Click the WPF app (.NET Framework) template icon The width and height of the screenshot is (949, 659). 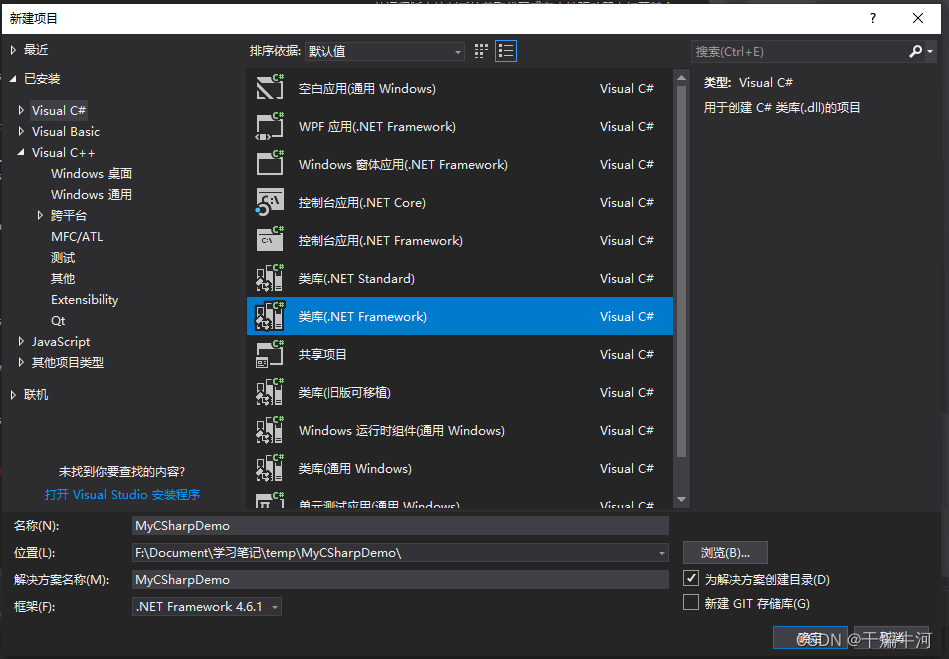(x=270, y=126)
